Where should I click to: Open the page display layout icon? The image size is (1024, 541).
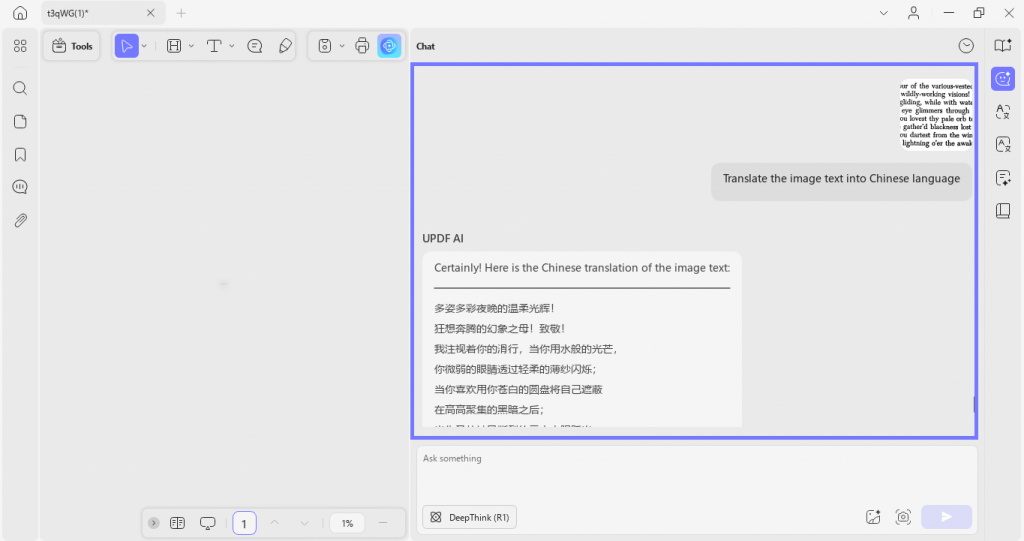click(x=178, y=523)
